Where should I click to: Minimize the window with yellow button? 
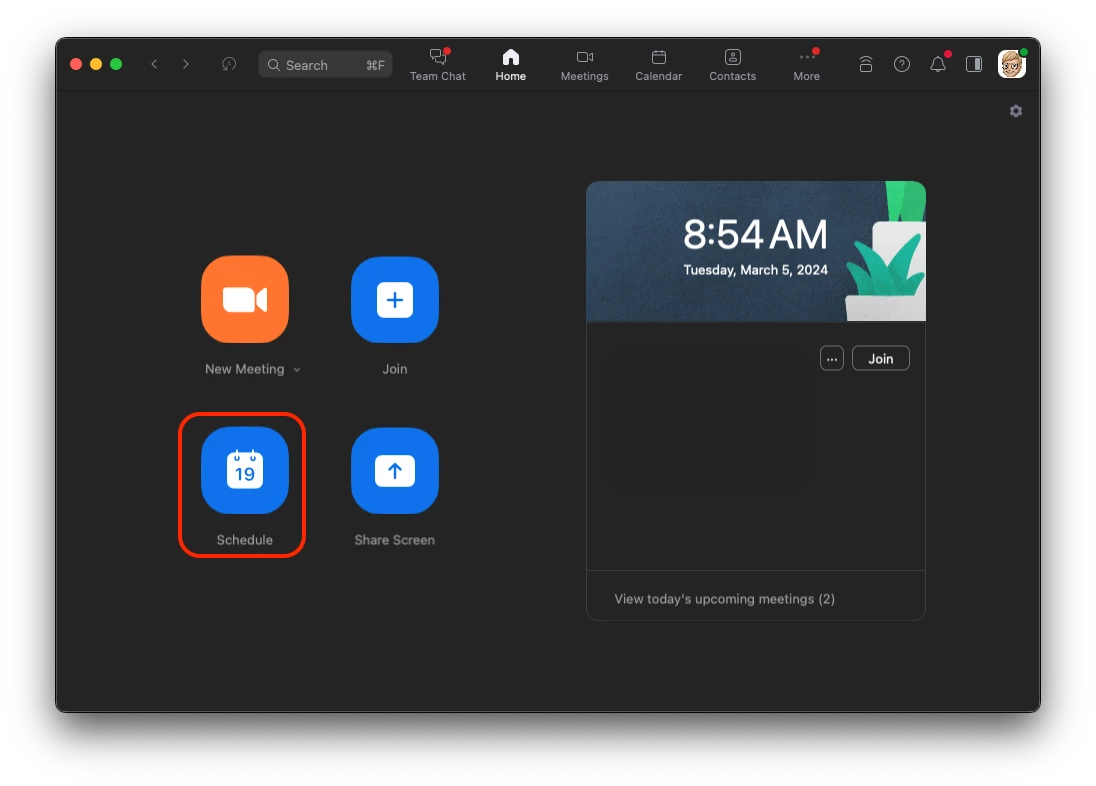coord(96,64)
